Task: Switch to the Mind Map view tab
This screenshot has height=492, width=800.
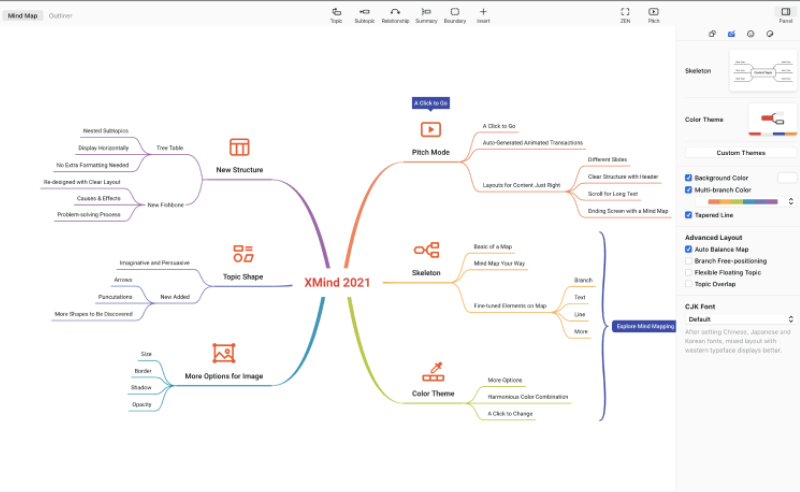Action: pyautogui.click(x=22, y=16)
